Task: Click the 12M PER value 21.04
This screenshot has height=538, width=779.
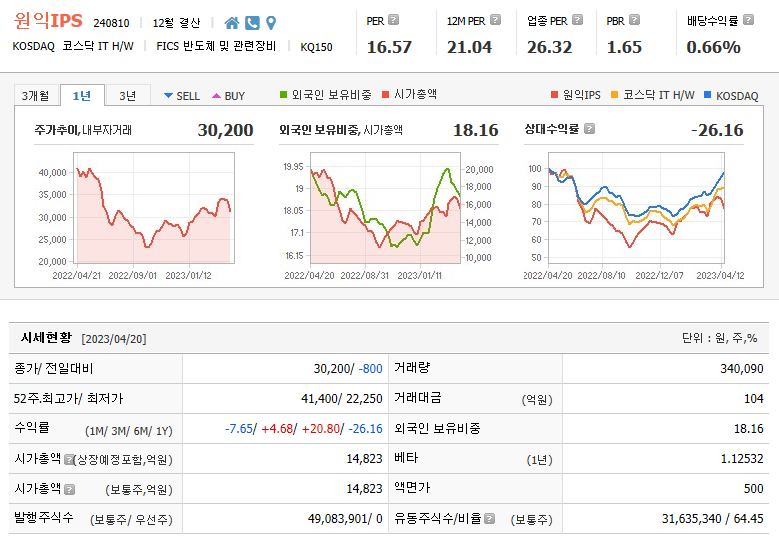Action: click(x=469, y=47)
